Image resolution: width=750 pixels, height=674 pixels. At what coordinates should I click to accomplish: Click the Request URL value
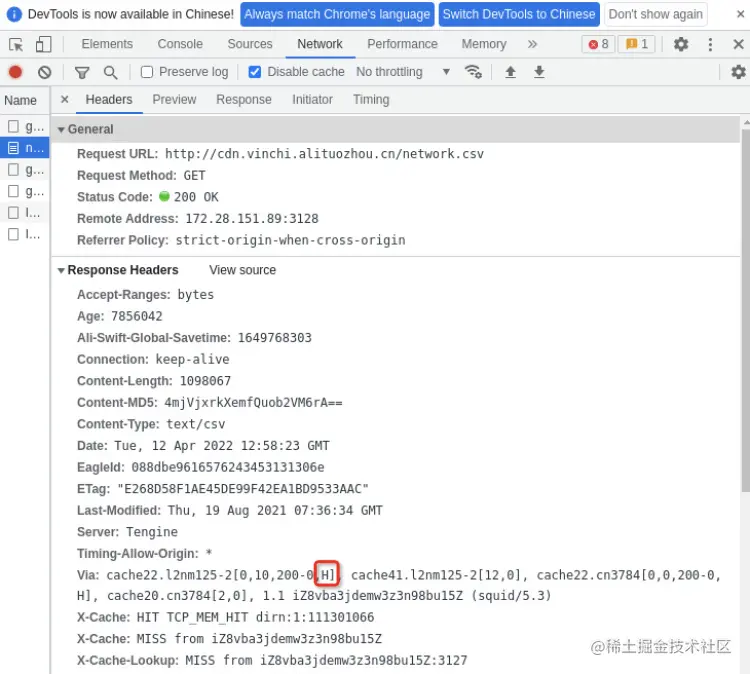tap(324, 154)
